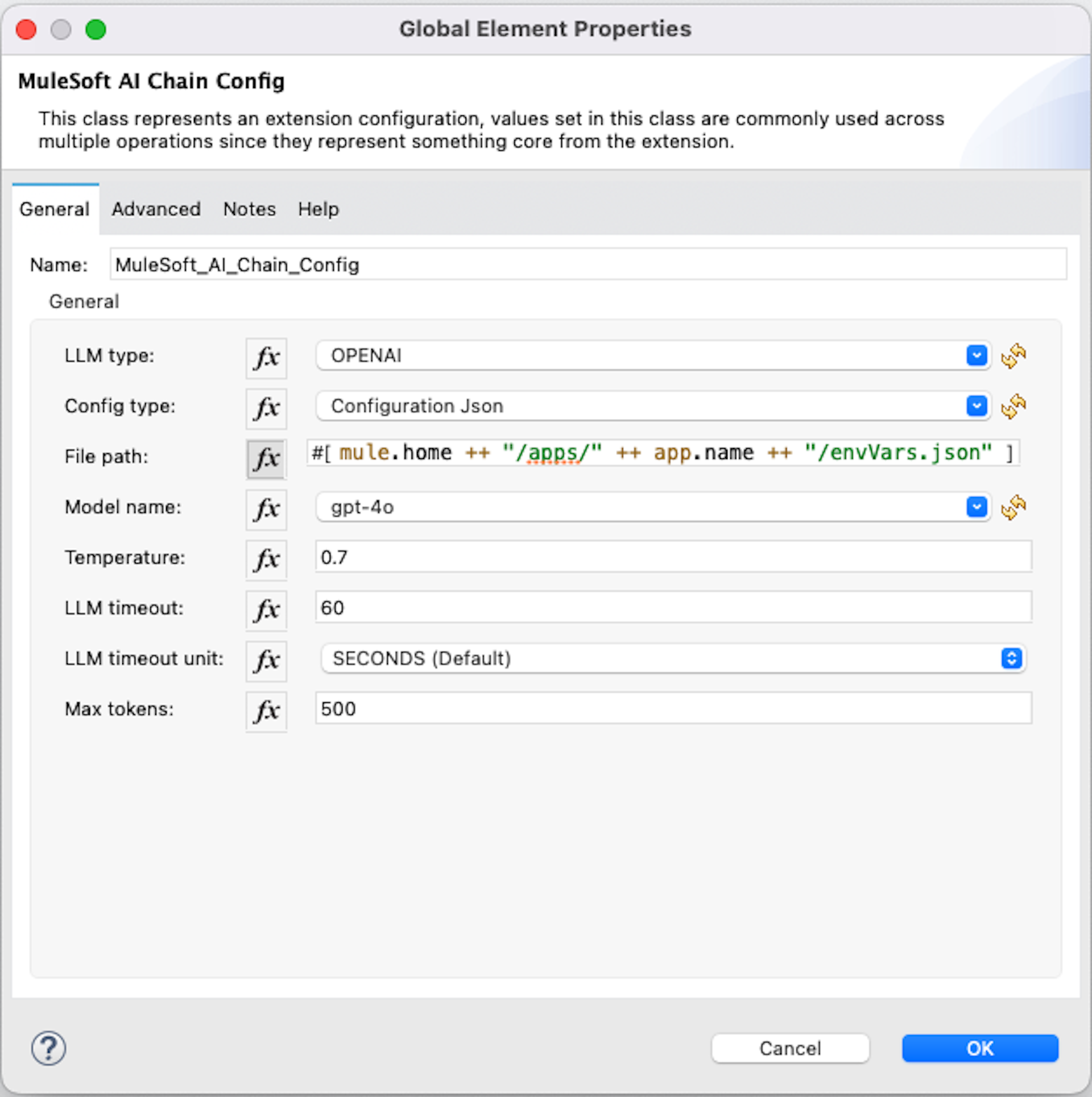
Task: Toggle fx expression mode for Config type
Action: (266, 408)
